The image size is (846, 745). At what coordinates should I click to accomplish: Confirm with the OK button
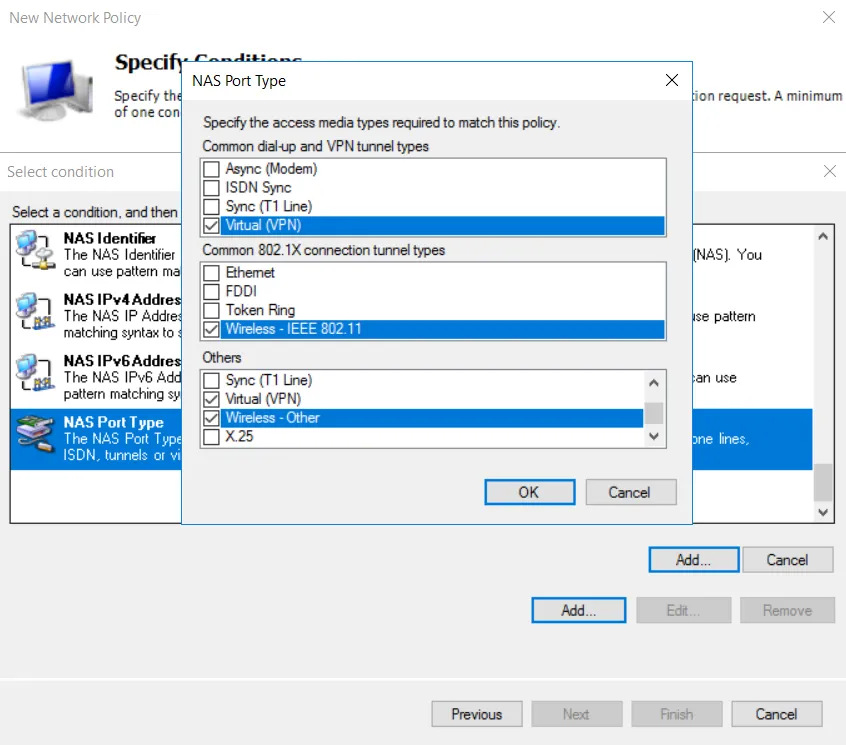point(529,491)
